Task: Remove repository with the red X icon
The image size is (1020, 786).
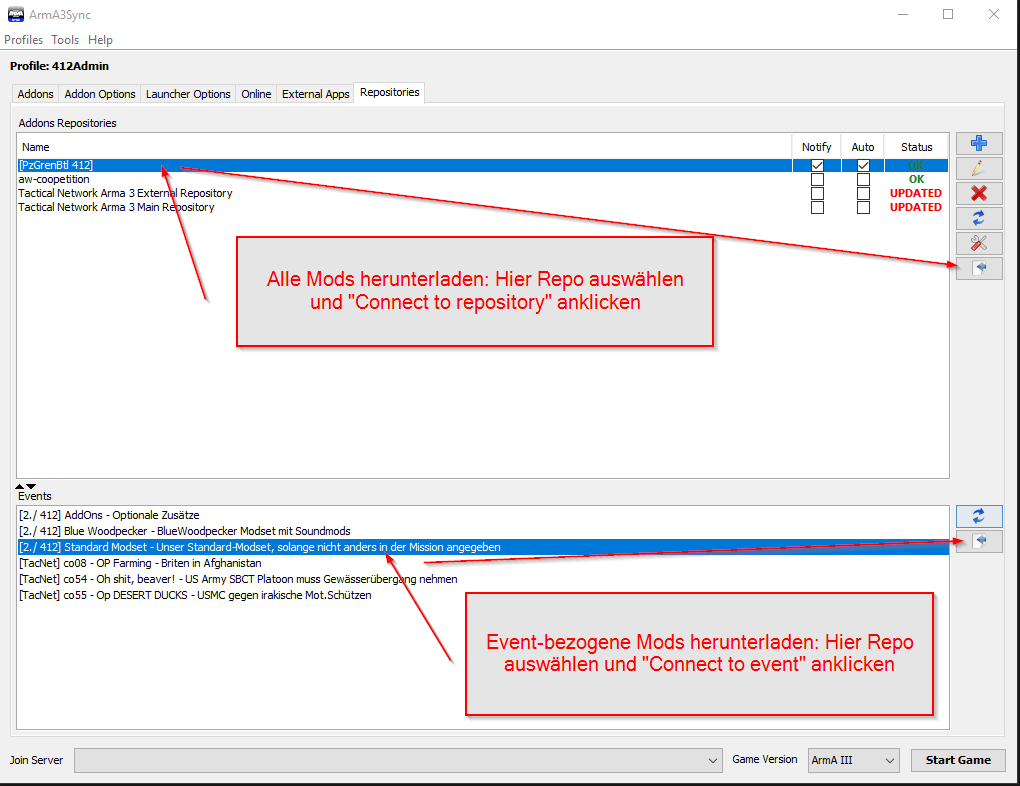Action: tap(978, 193)
